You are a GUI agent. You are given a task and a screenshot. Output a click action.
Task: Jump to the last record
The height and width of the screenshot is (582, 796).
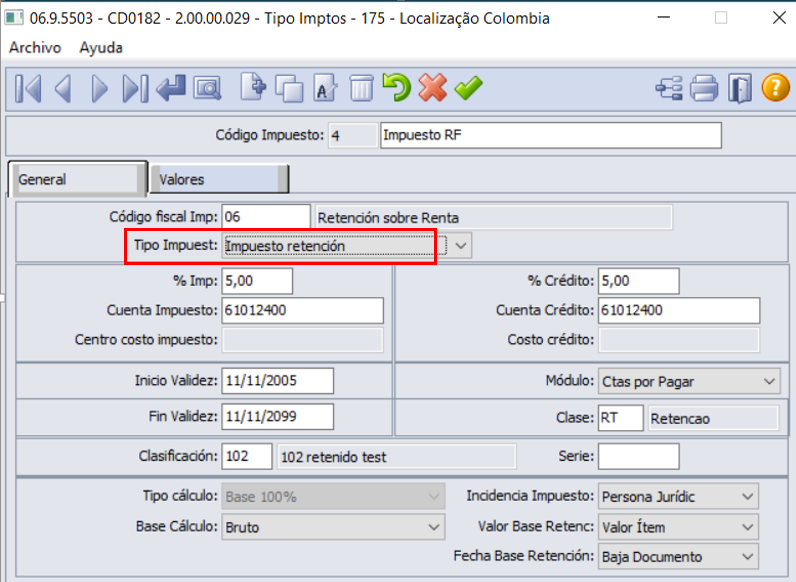[x=135, y=89]
